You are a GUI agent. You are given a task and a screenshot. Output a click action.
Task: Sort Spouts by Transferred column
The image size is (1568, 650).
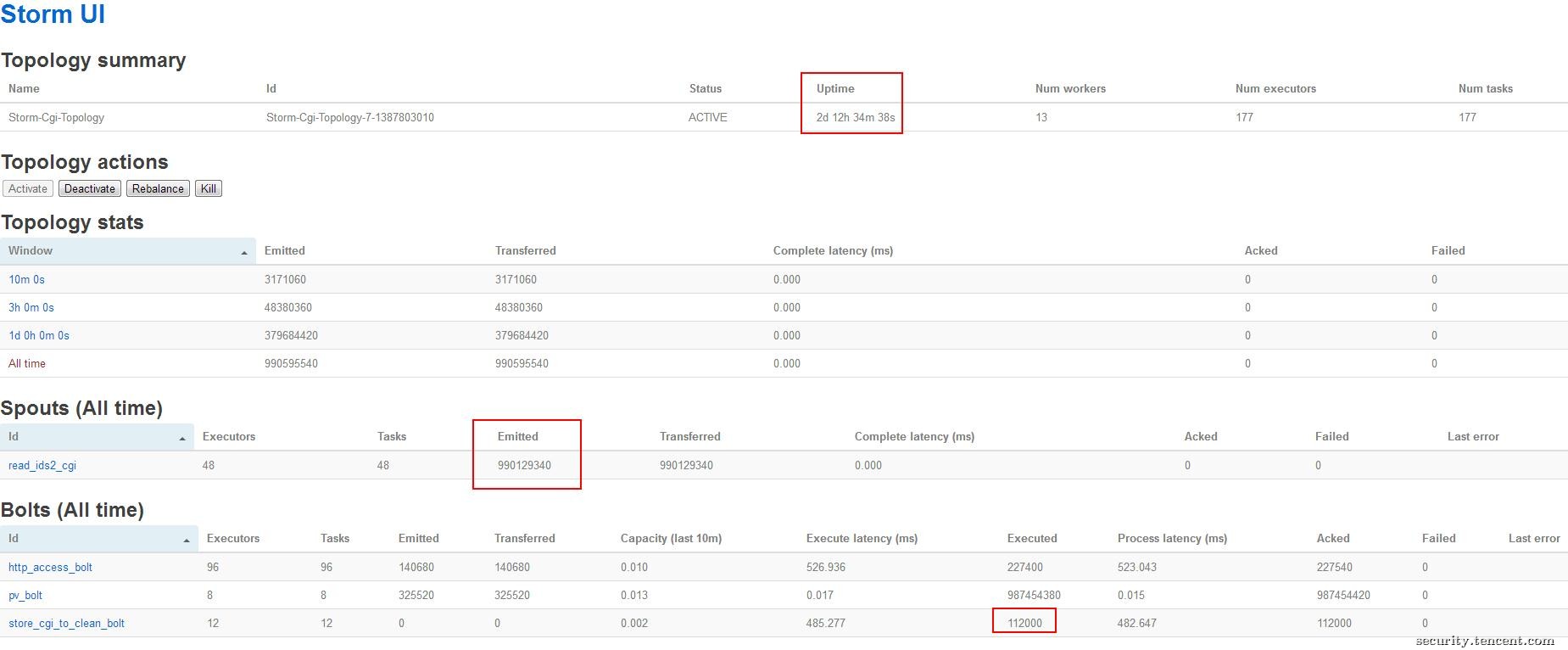(690, 436)
